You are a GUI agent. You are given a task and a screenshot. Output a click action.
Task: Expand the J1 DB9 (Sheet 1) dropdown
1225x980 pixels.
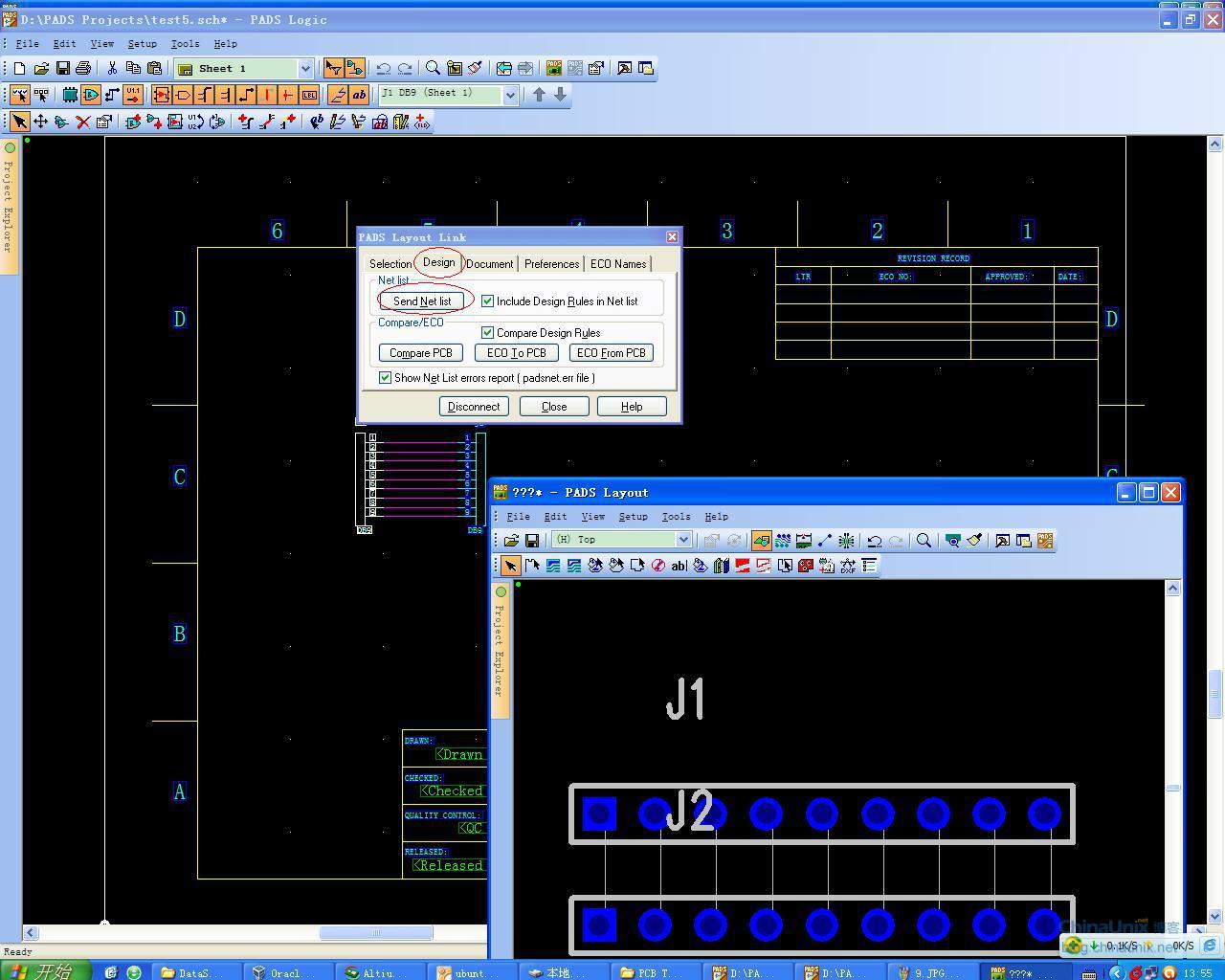pos(510,95)
